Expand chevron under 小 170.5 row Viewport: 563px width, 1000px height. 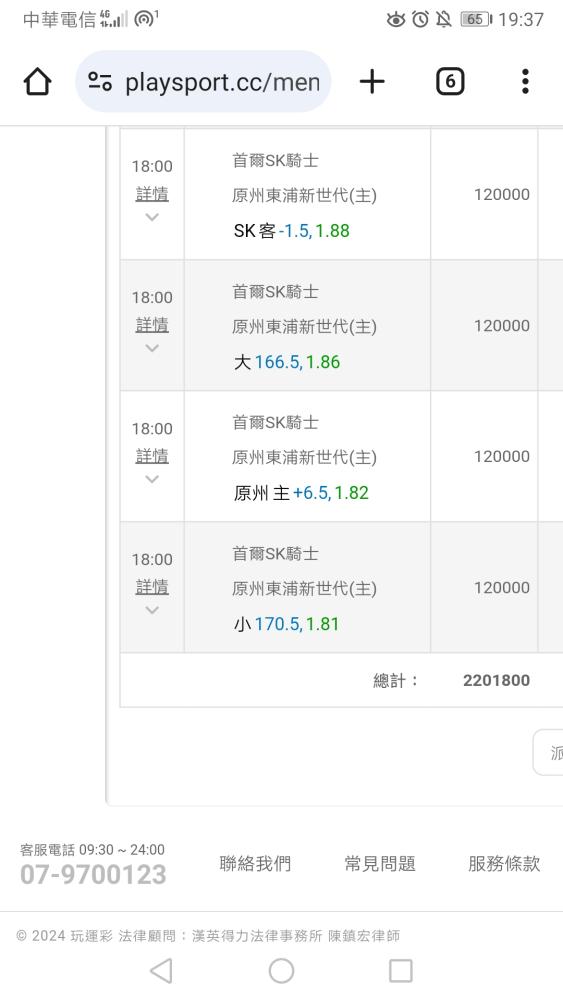coord(152,610)
